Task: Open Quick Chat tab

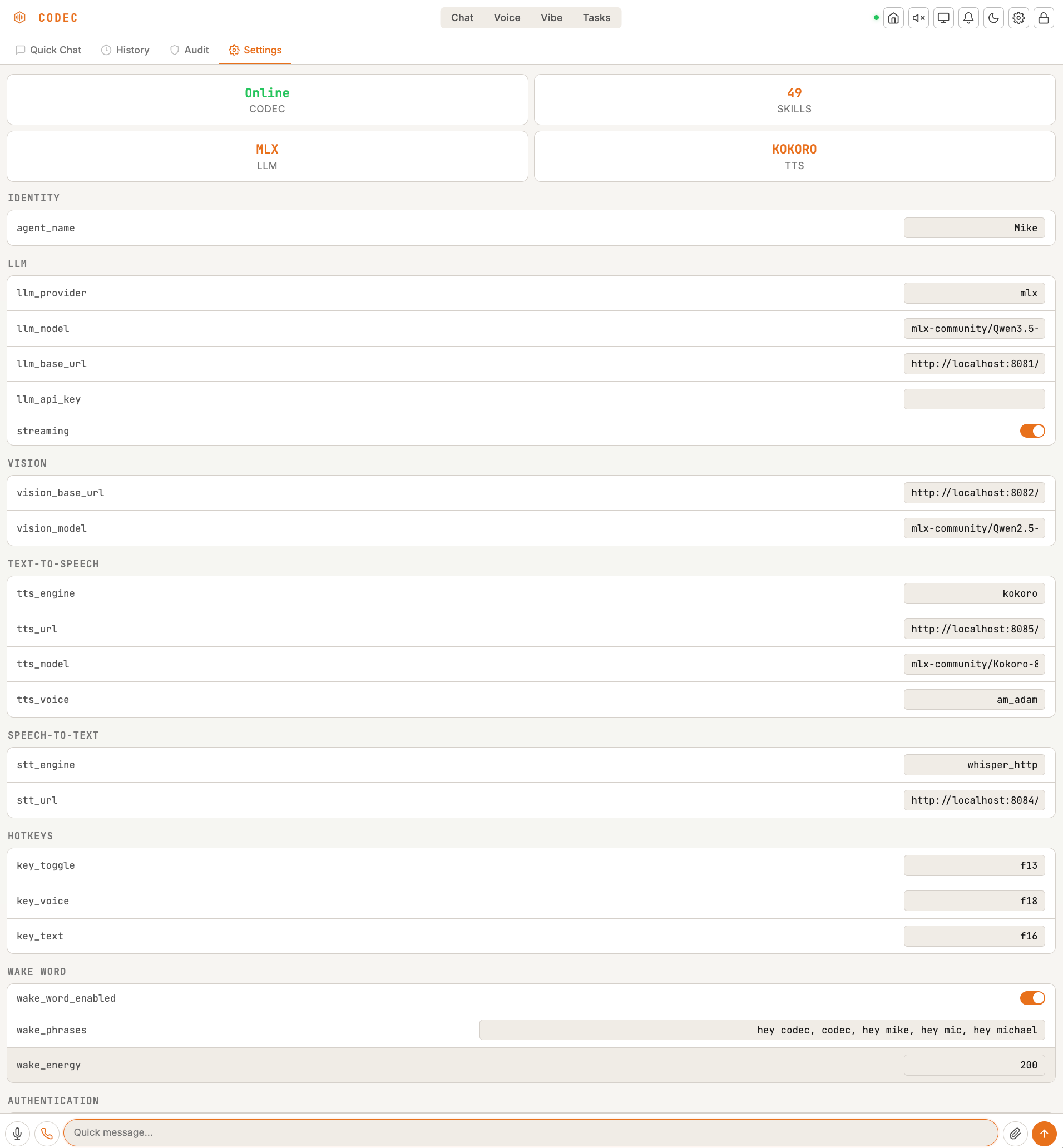Action: point(48,50)
